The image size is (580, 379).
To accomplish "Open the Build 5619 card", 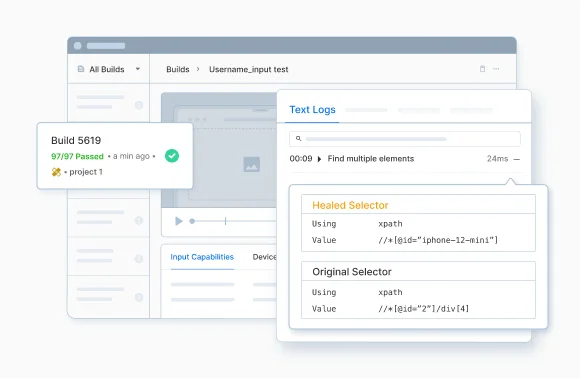I will coord(115,156).
